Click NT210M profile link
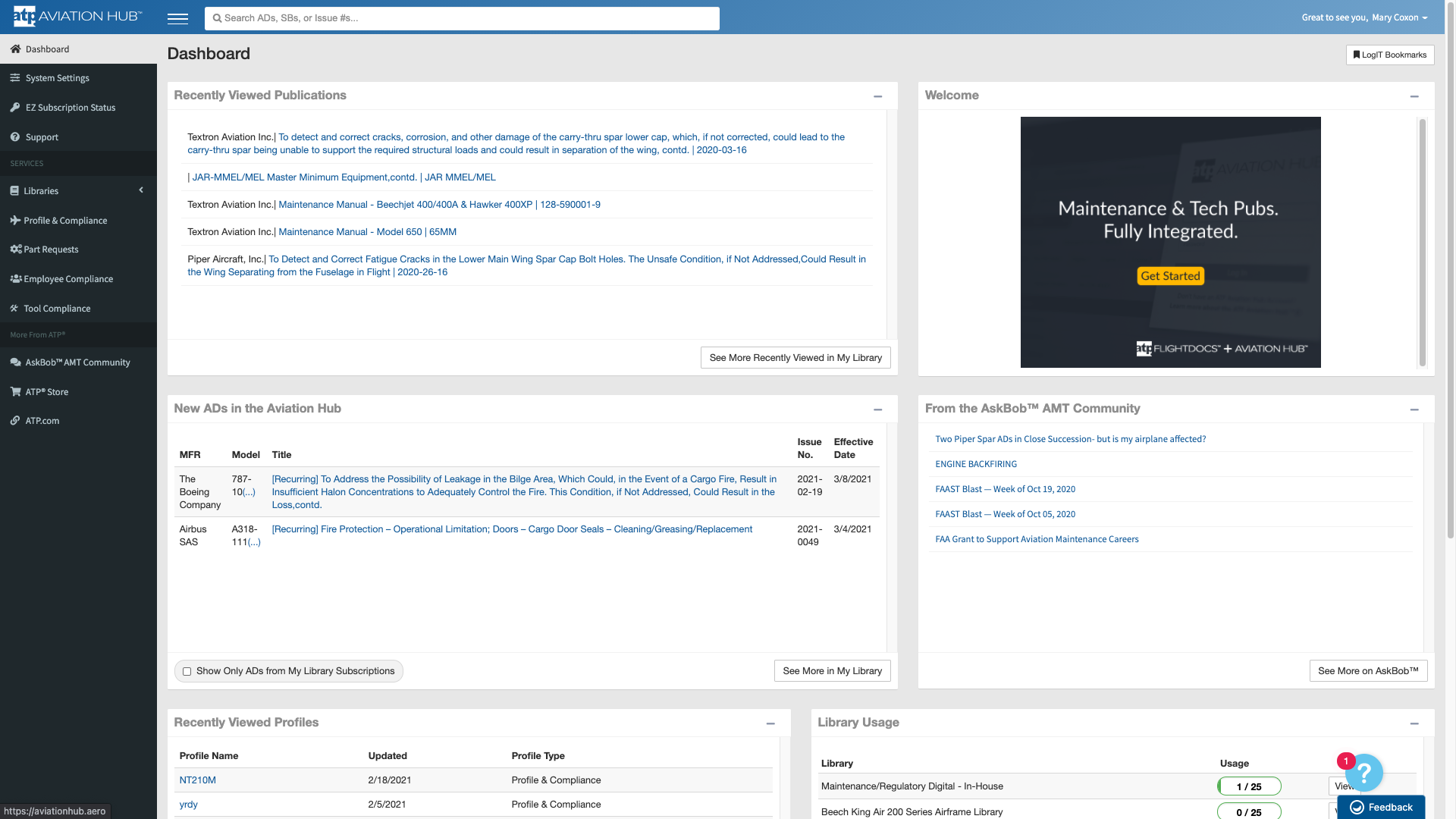 point(197,780)
